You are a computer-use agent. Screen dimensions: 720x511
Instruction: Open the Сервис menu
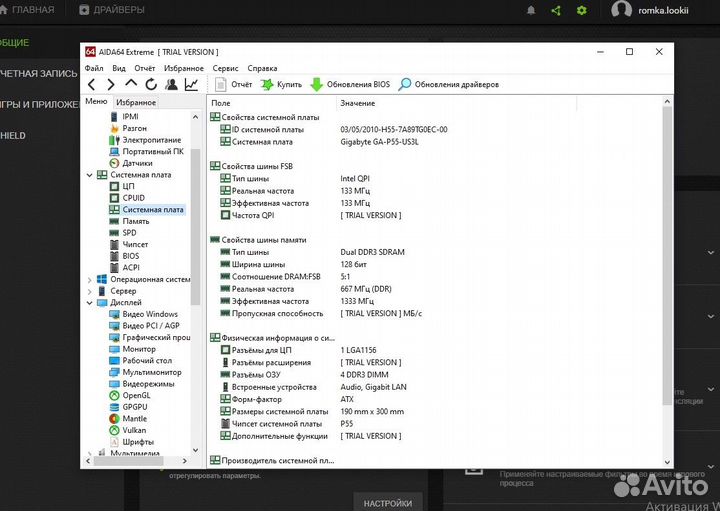(225, 68)
